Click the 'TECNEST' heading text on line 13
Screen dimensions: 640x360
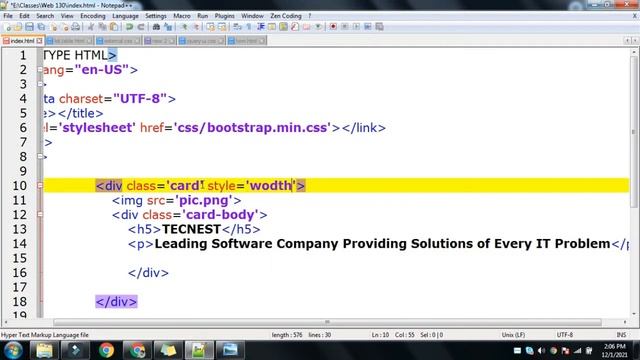pyautogui.click(x=191, y=229)
